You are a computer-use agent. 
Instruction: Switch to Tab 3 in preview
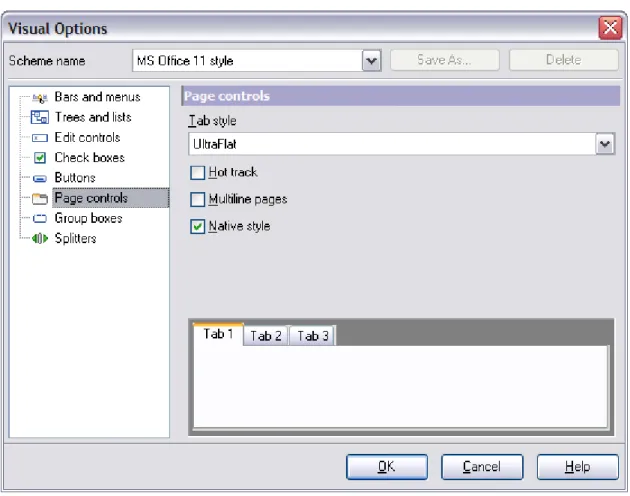[x=313, y=336]
